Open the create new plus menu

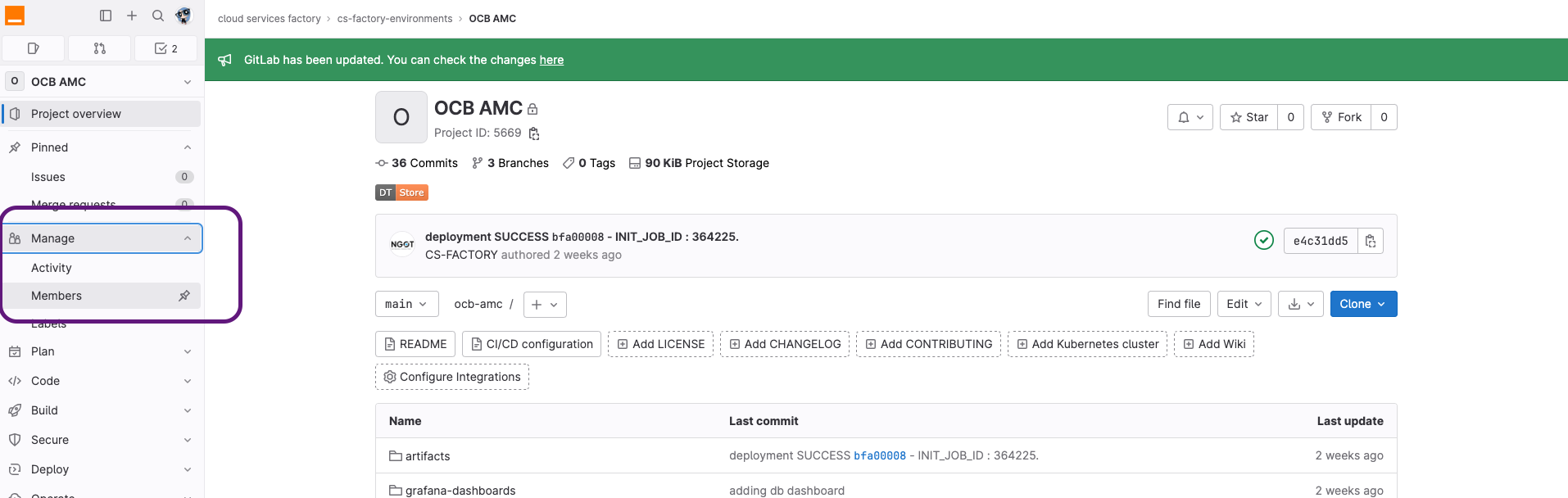point(132,16)
